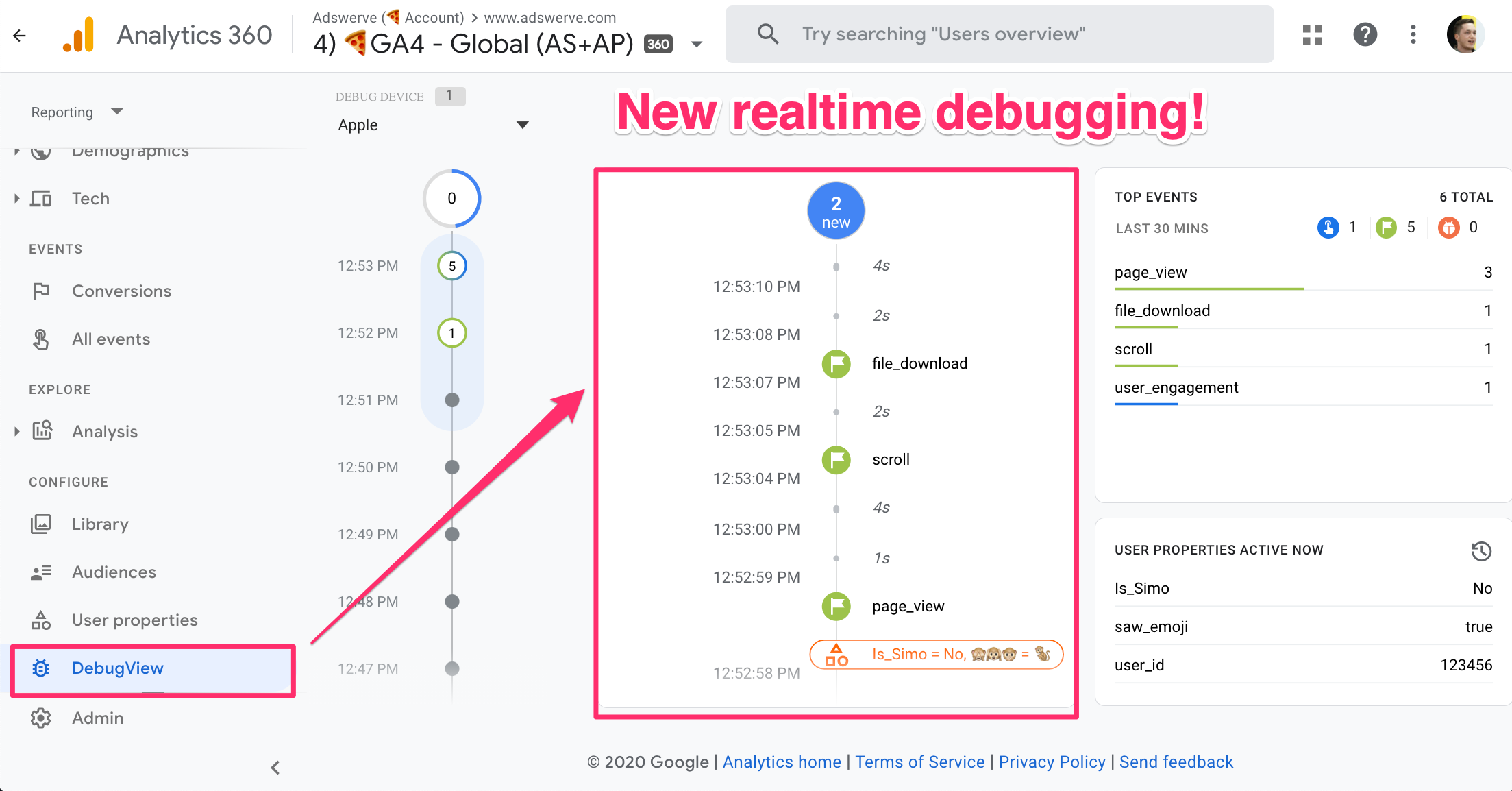The width and height of the screenshot is (1512, 791).
Task: Click in the search field
Action: click(1000, 34)
